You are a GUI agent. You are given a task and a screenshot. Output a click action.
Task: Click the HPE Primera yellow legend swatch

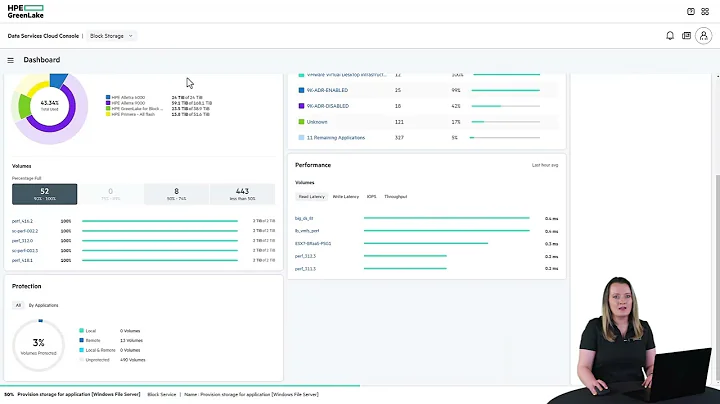(108, 114)
